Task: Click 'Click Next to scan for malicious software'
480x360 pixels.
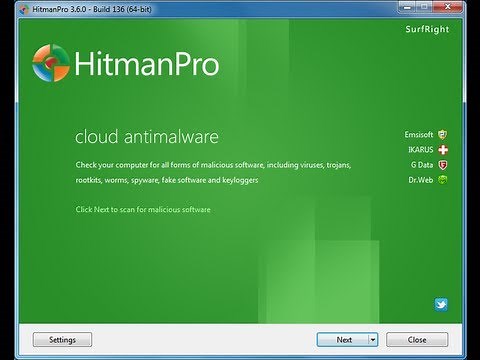Action: (143, 210)
